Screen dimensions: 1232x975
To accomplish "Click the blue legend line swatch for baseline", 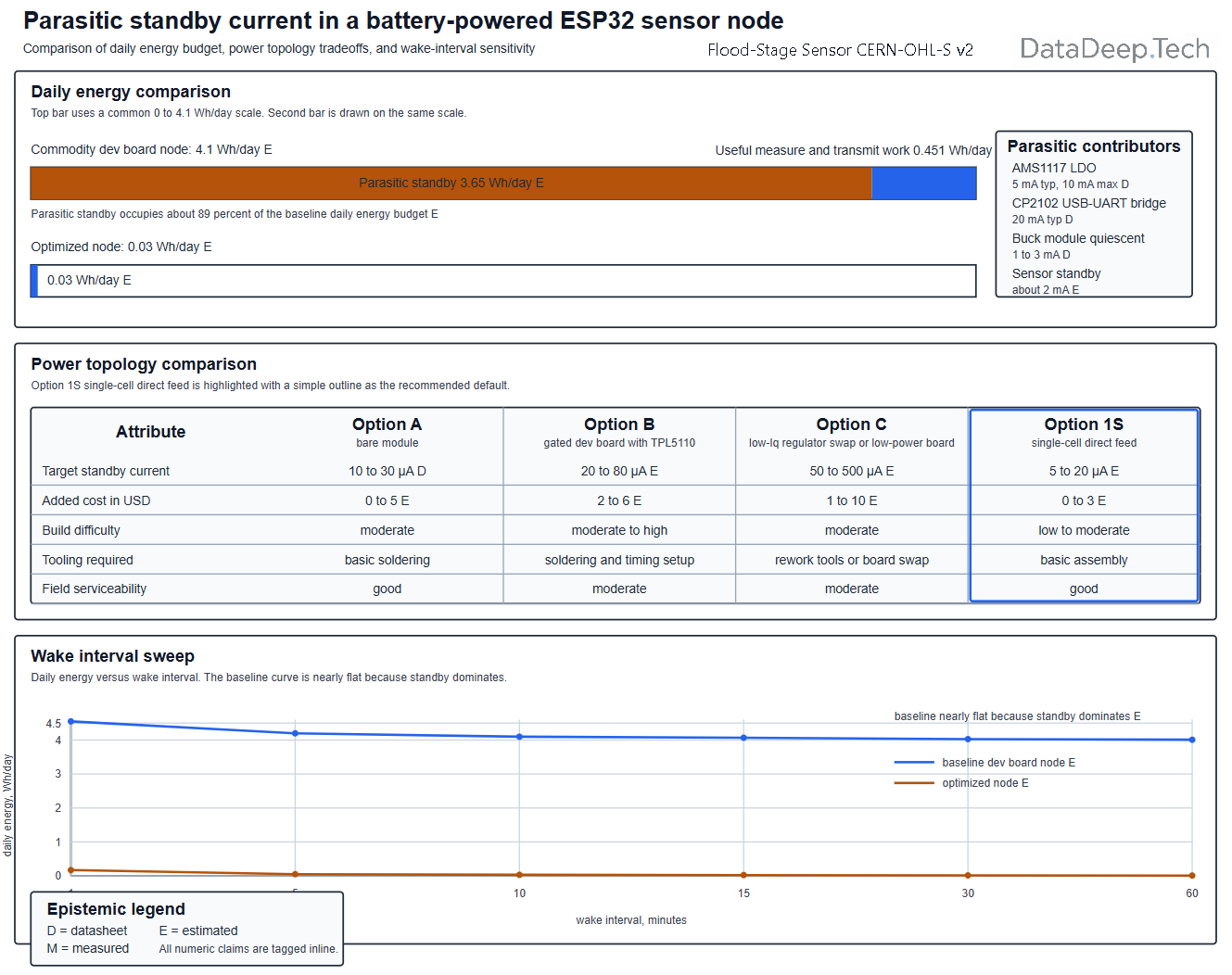I will tap(914, 763).
